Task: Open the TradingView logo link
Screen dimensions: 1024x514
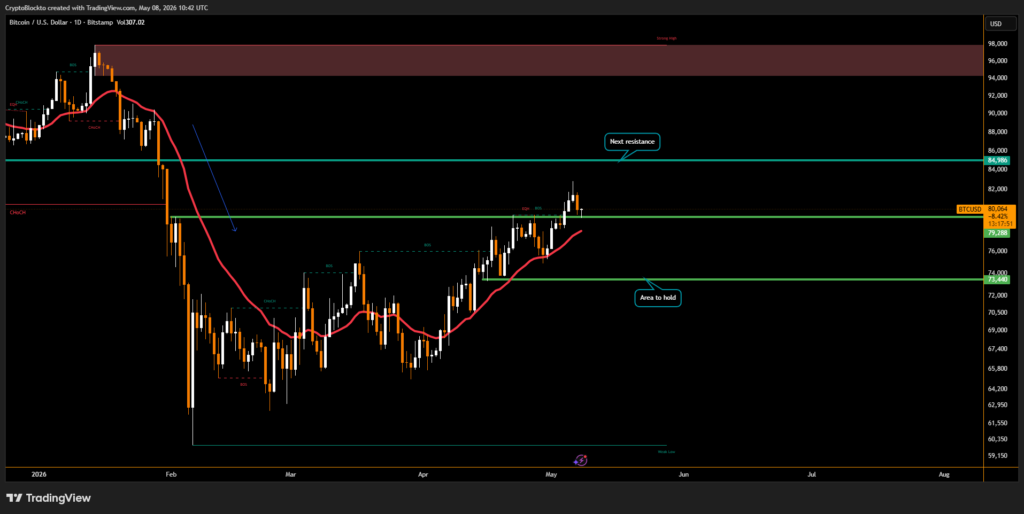Action: pos(48,498)
